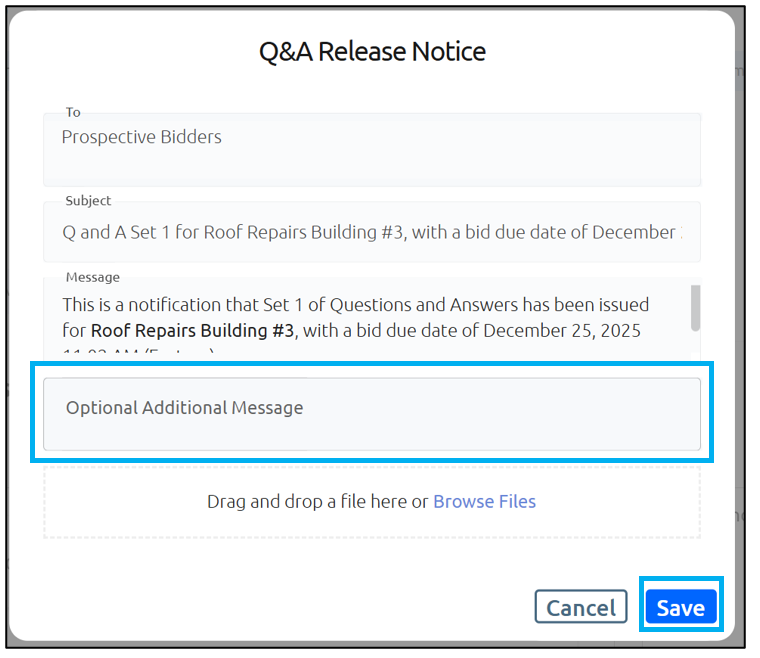Click the "Drag and drop a file here" text

tap(317, 501)
